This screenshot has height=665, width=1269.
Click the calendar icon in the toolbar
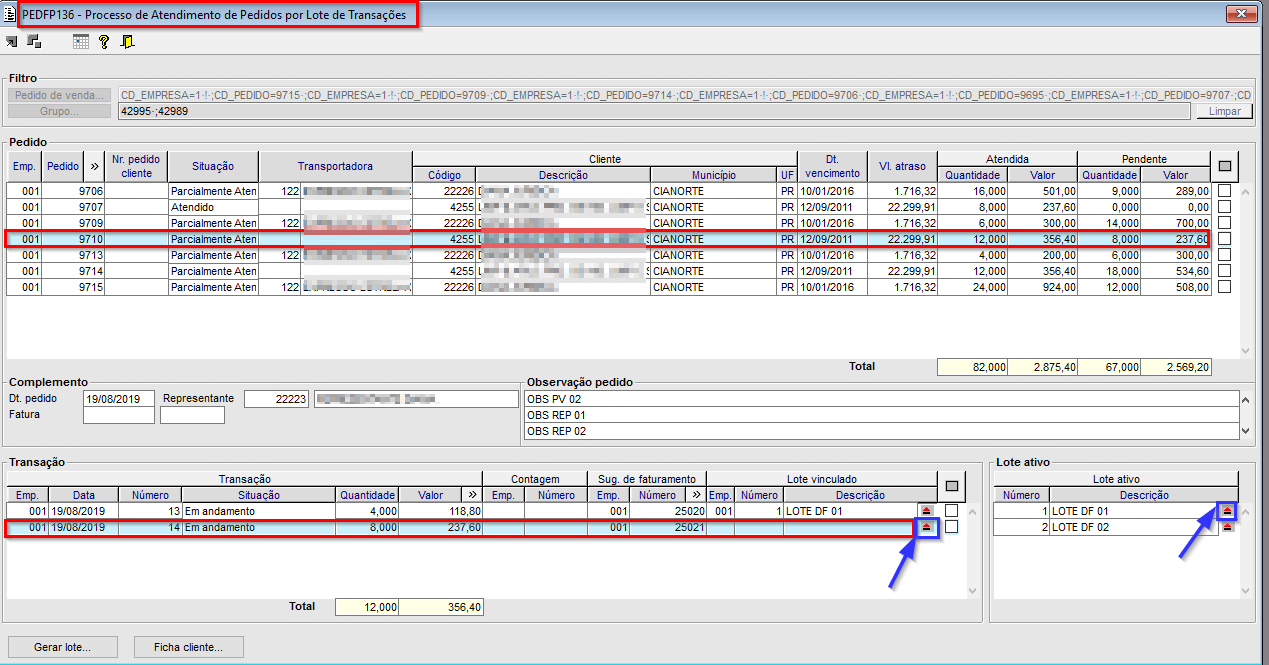pos(81,42)
